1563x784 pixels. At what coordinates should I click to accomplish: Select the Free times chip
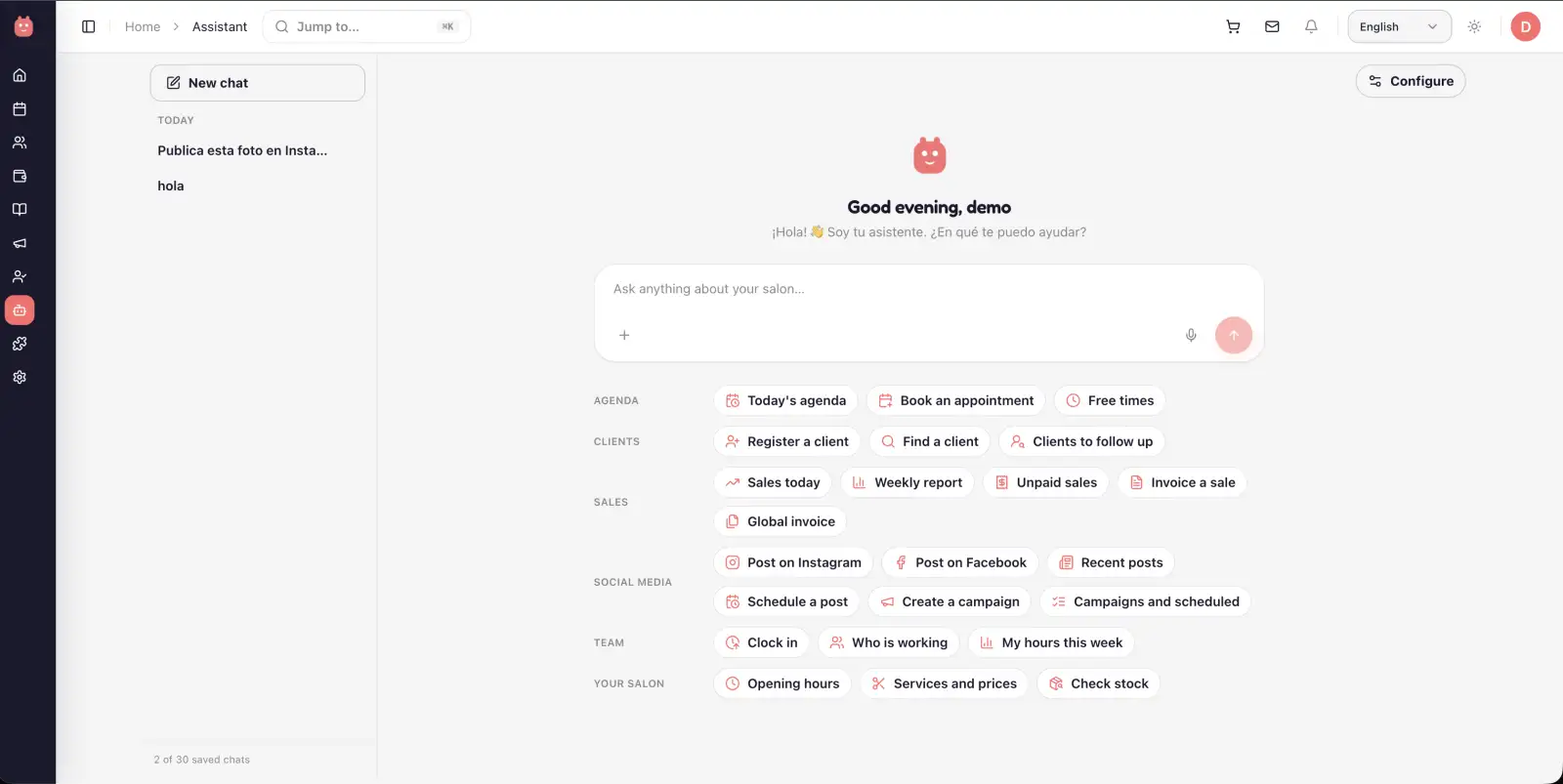coord(1110,400)
